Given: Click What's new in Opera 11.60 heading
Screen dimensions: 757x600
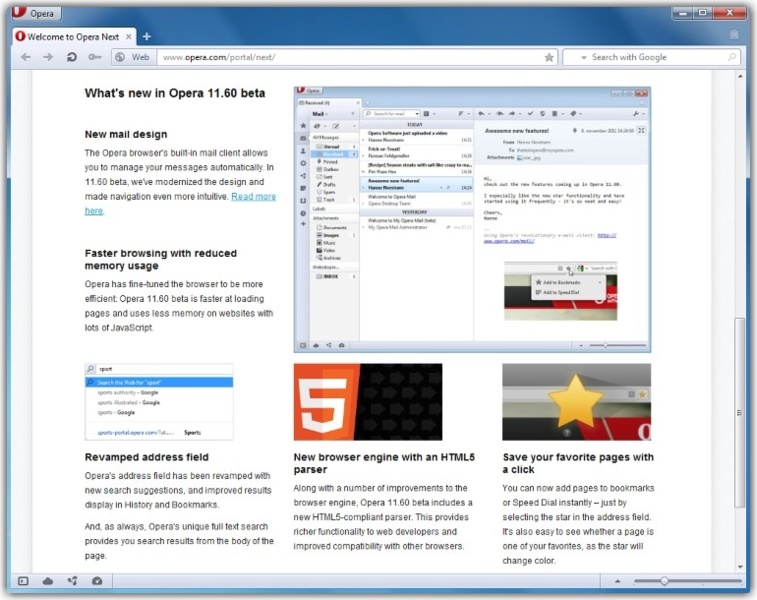Looking at the screenshot, I should pyautogui.click(x=175, y=93).
